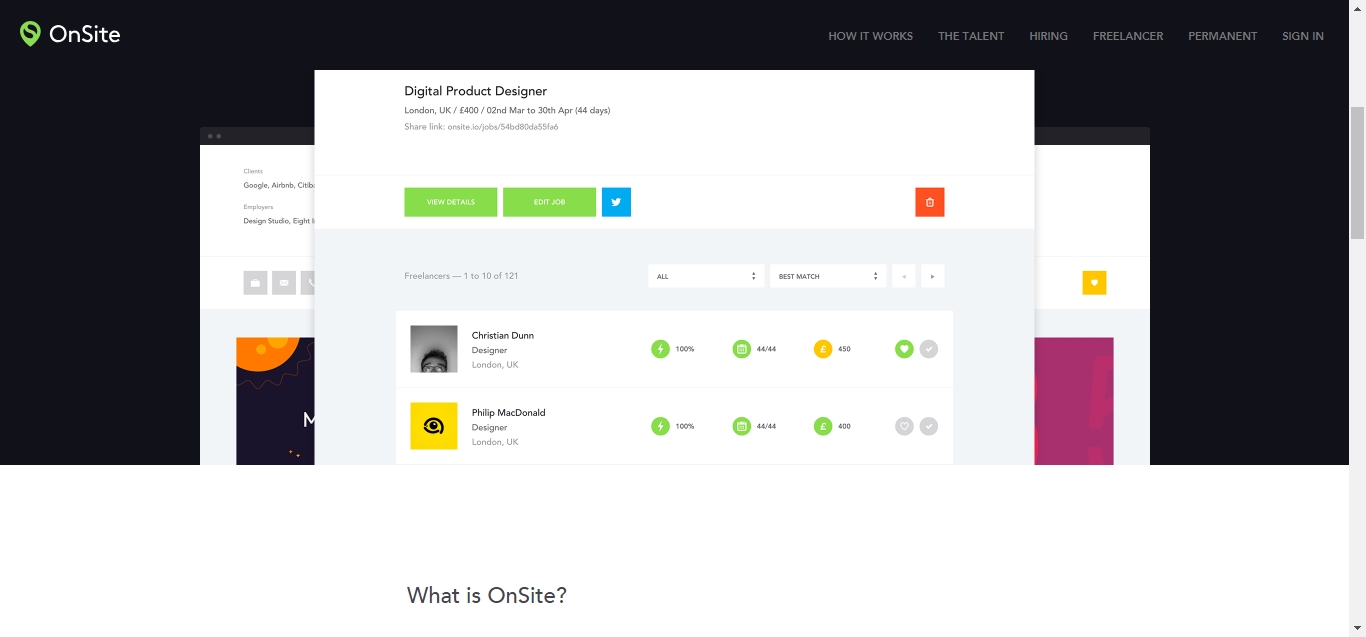Click the OnSite logo pin icon
1366x637 pixels.
tap(28, 33)
